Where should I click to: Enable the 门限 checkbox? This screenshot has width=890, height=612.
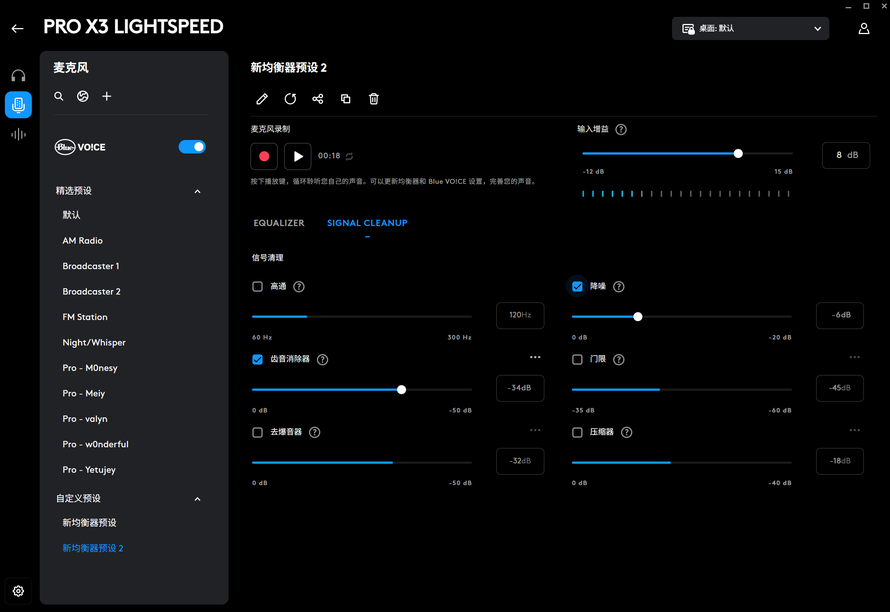coord(577,359)
